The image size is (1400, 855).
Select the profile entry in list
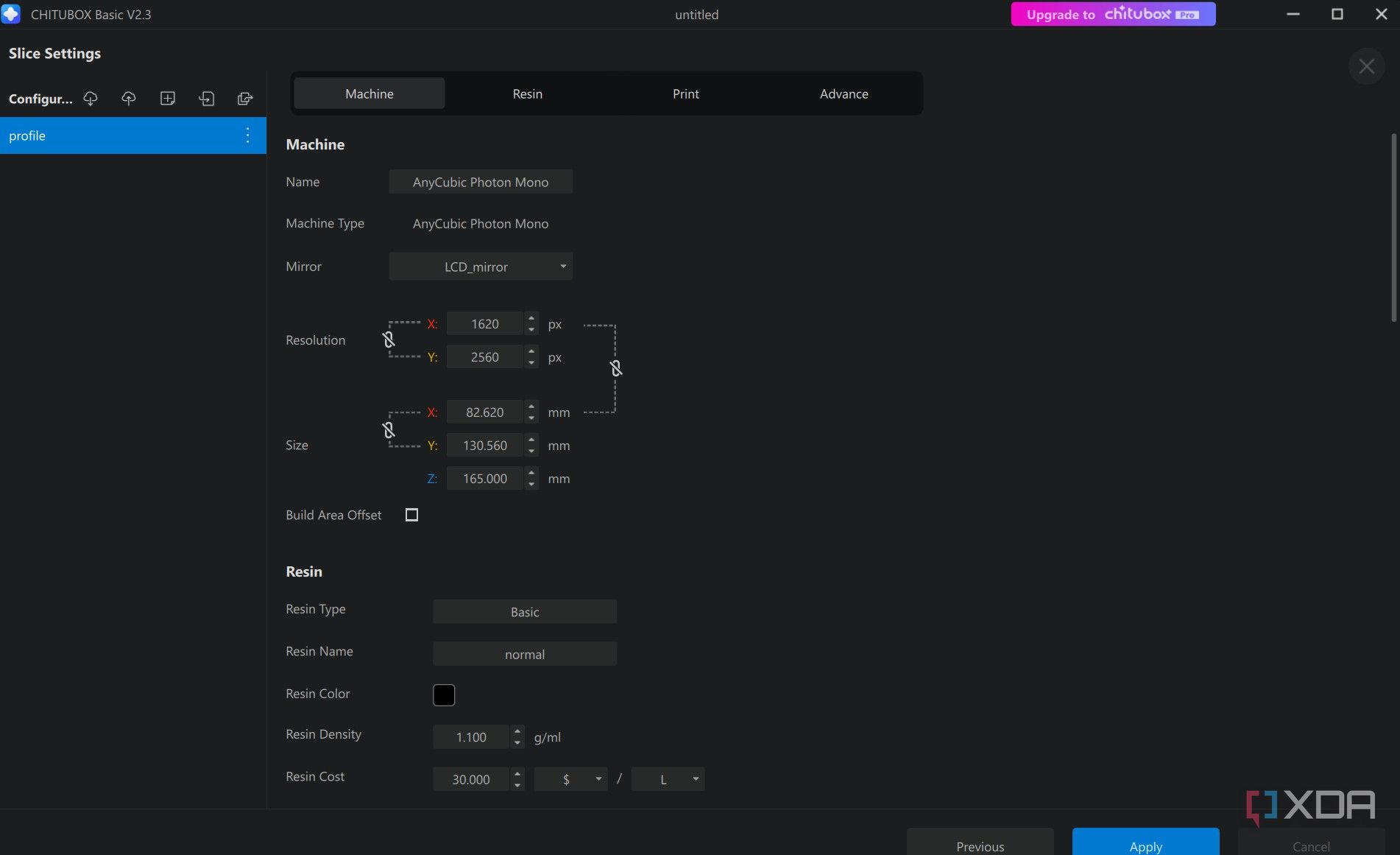132,136
